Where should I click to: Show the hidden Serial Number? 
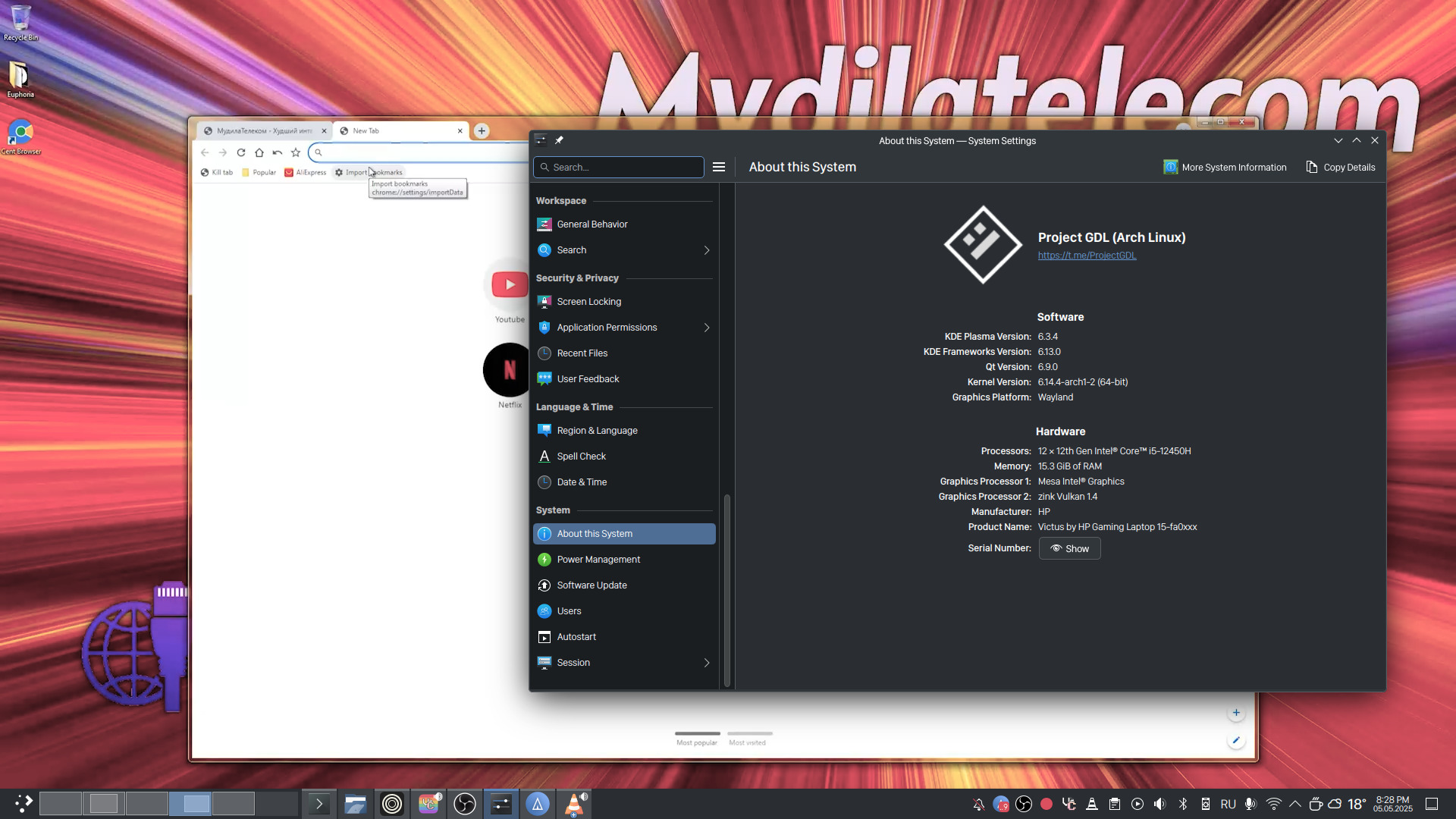(1069, 548)
